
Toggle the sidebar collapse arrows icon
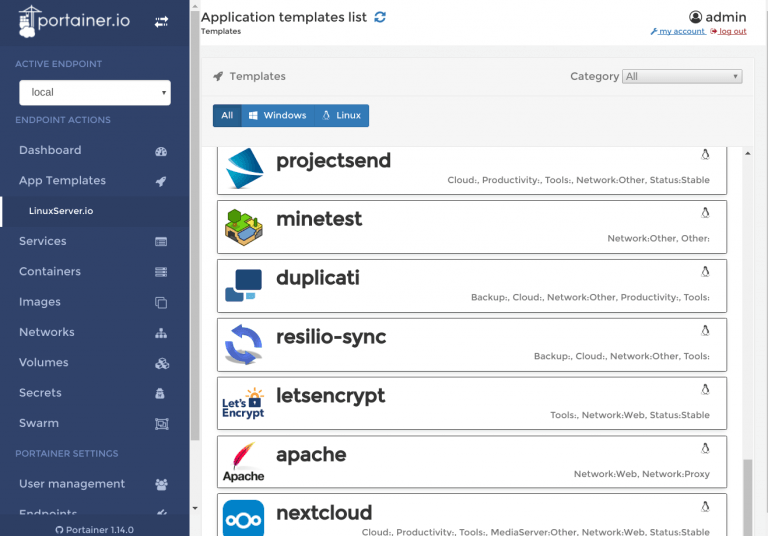pos(161,21)
